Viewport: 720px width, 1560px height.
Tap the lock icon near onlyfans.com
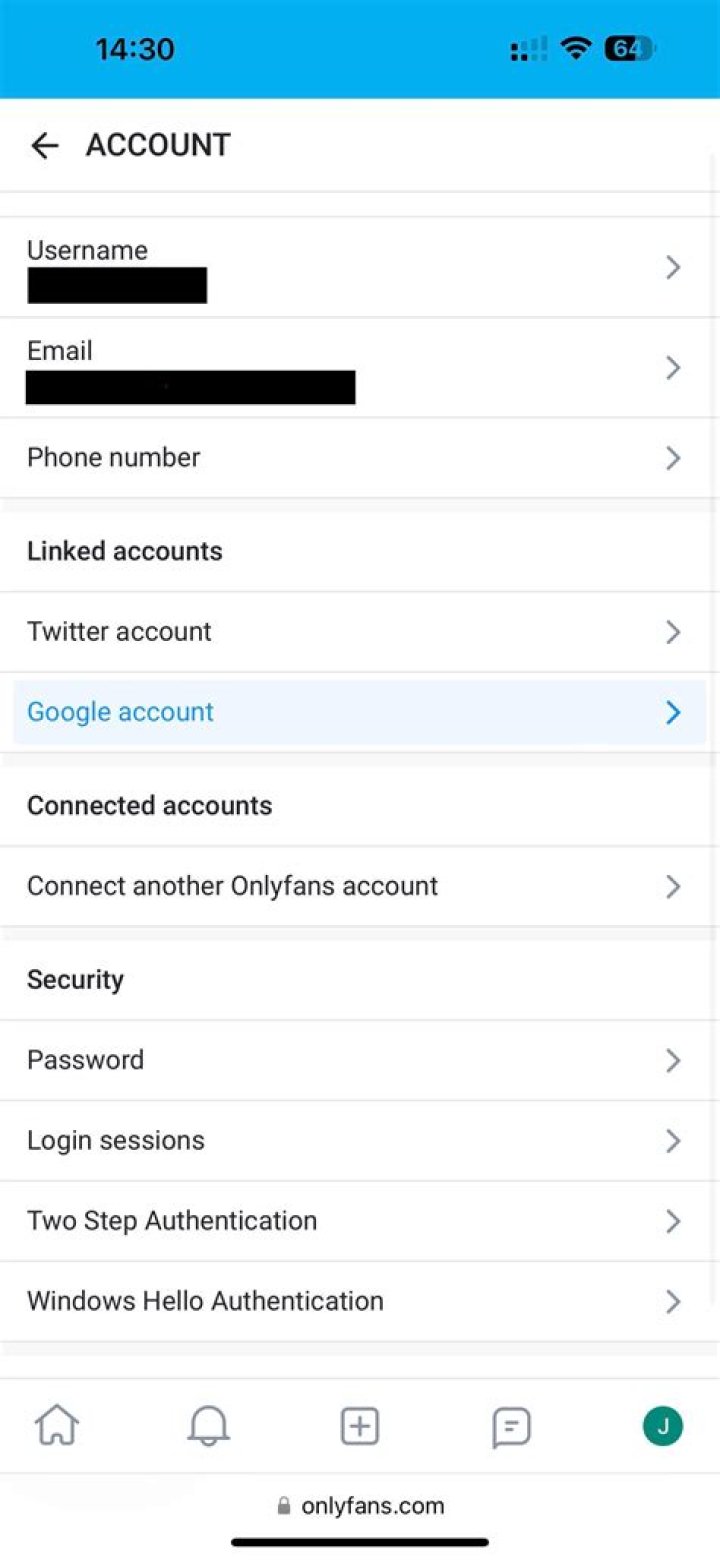(x=282, y=1506)
